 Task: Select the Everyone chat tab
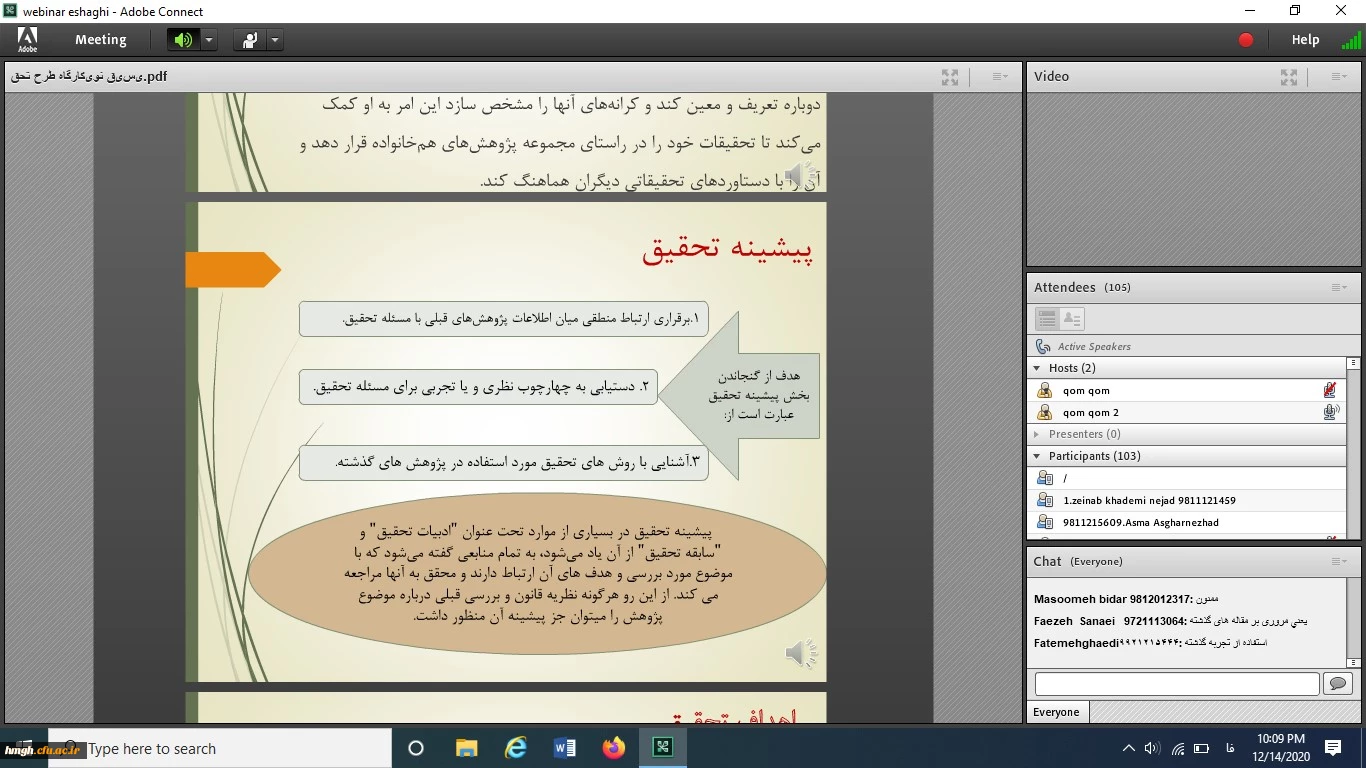click(x=1057, y=712)
